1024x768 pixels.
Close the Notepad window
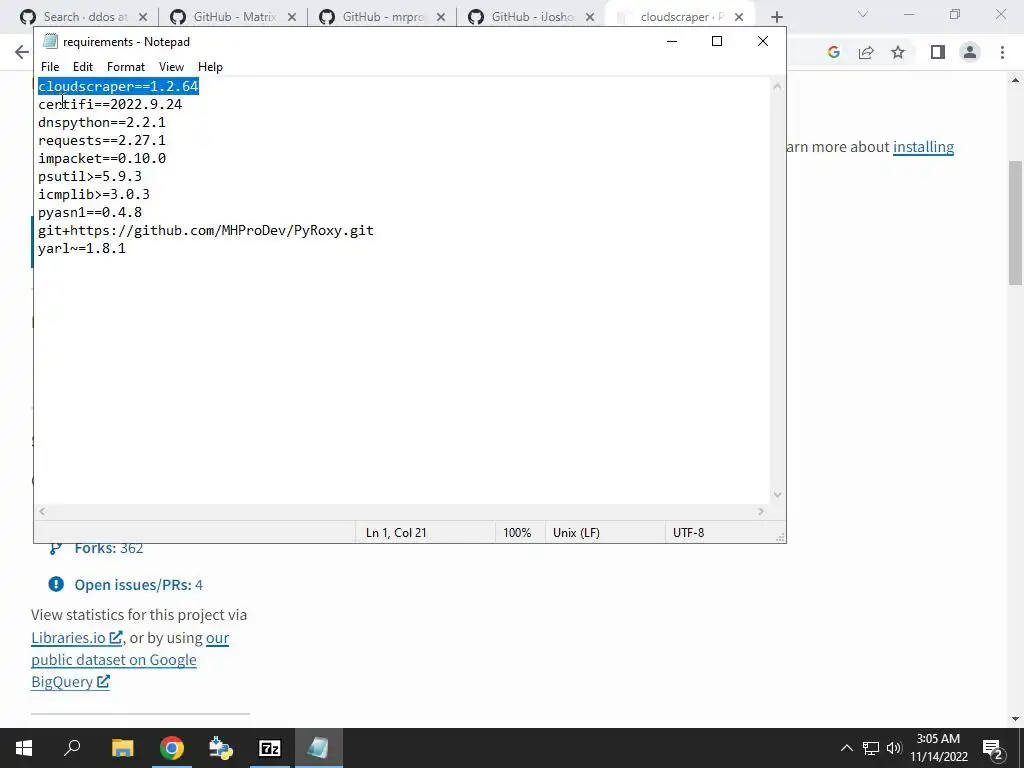pyautogui.click(x=762, y=41)
